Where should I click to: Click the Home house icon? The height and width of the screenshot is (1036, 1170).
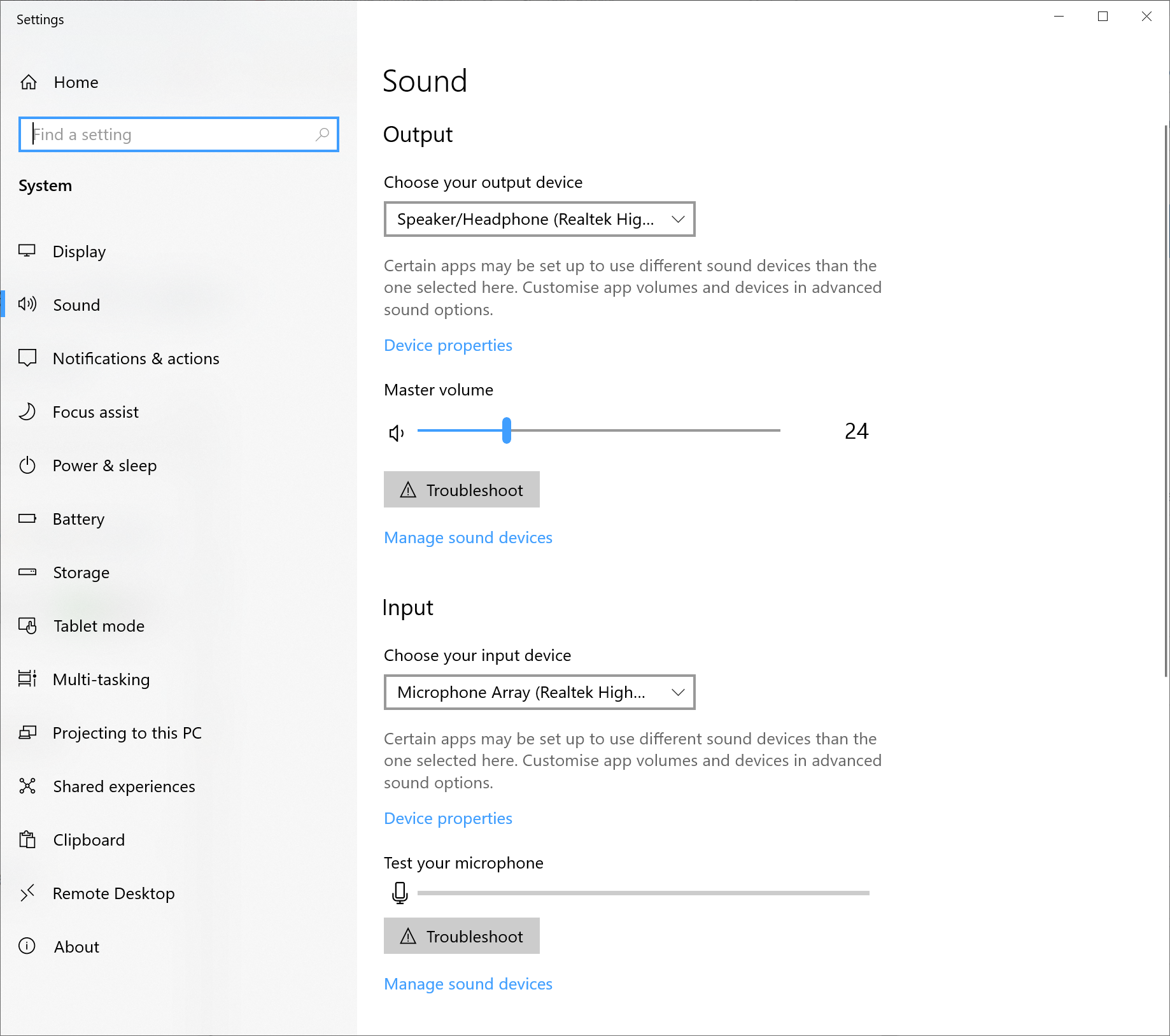click(29, 82)
